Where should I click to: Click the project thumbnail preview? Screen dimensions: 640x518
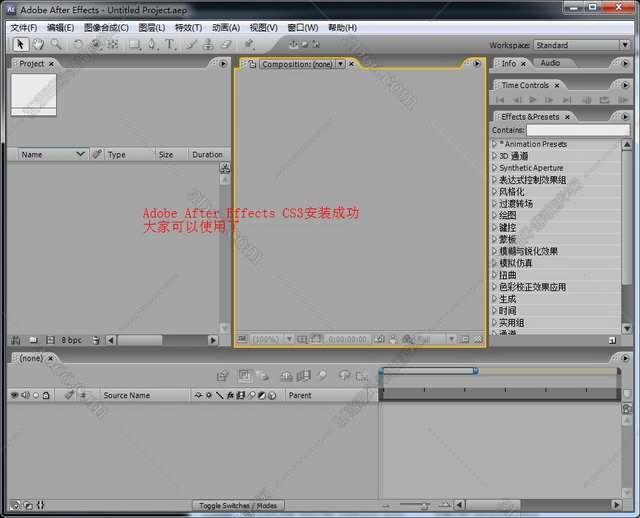click(33, 95)
